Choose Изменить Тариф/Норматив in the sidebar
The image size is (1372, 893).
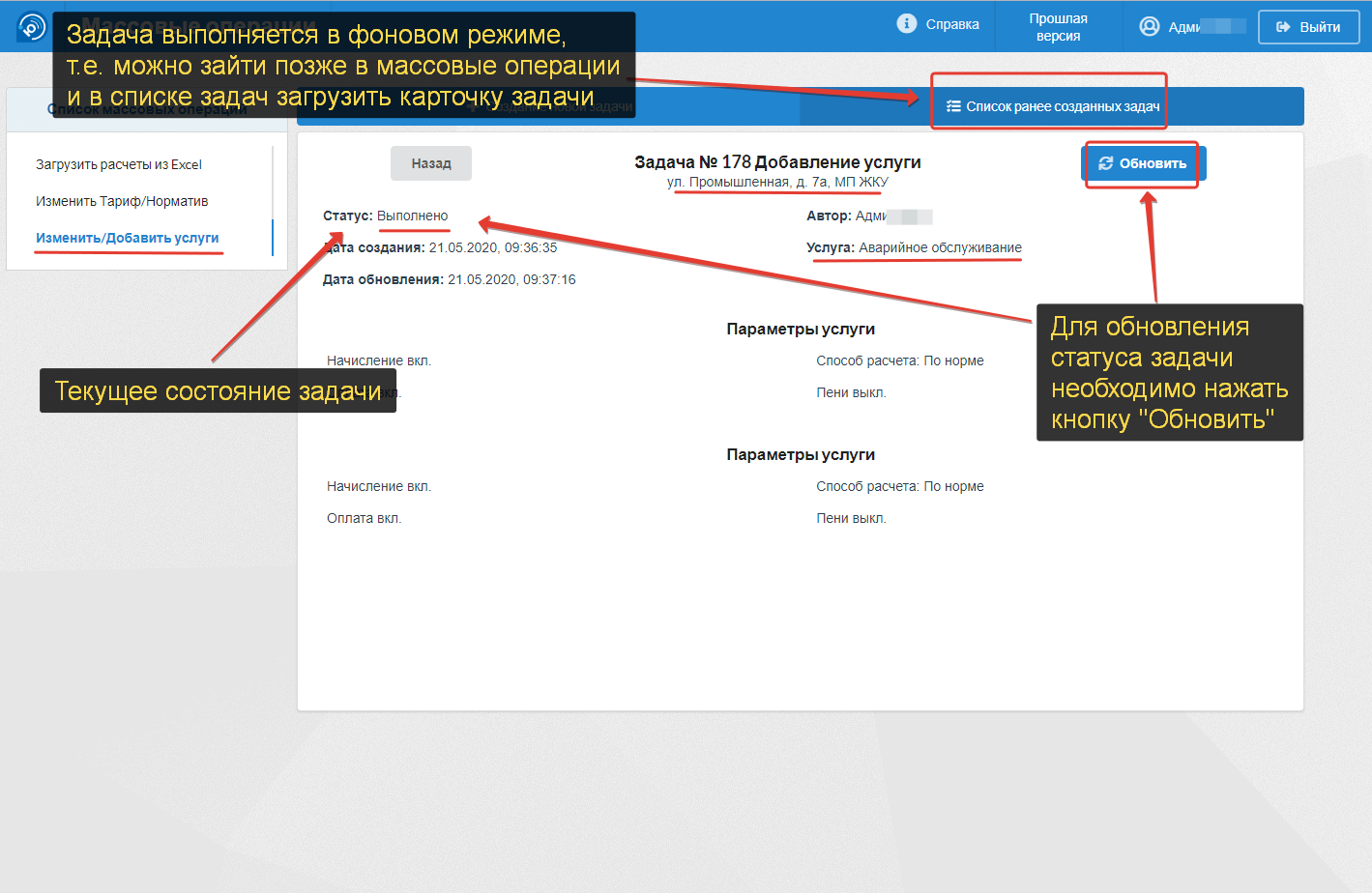(122, 201)
